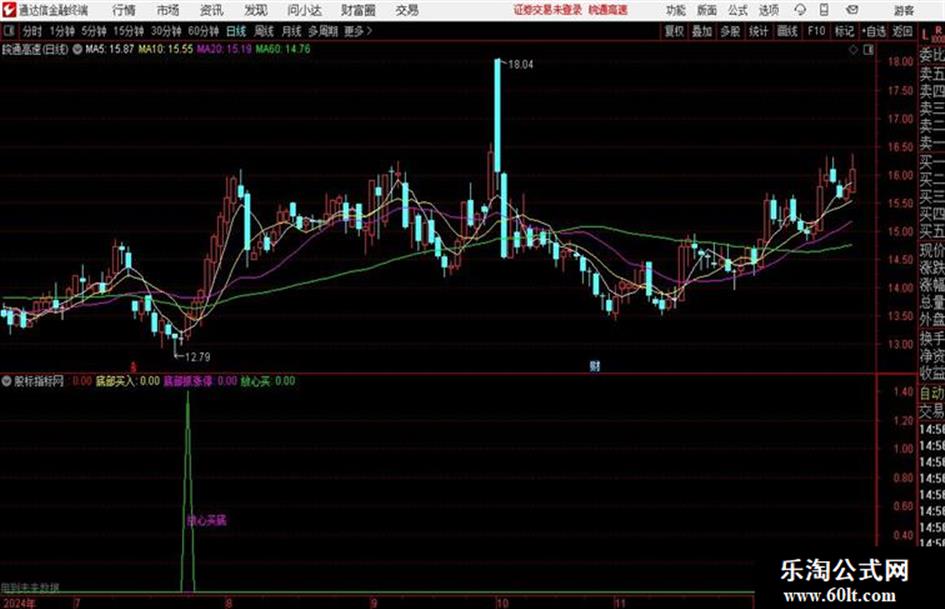Click the 2024年 date axis label
The height and width of the screenshot is (609, 945).
tap(19, 603)
